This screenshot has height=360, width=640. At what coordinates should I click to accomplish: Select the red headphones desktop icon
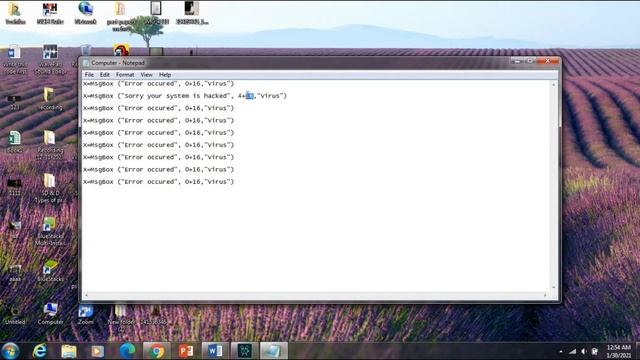pyautogui.click(x=121, y=51)
